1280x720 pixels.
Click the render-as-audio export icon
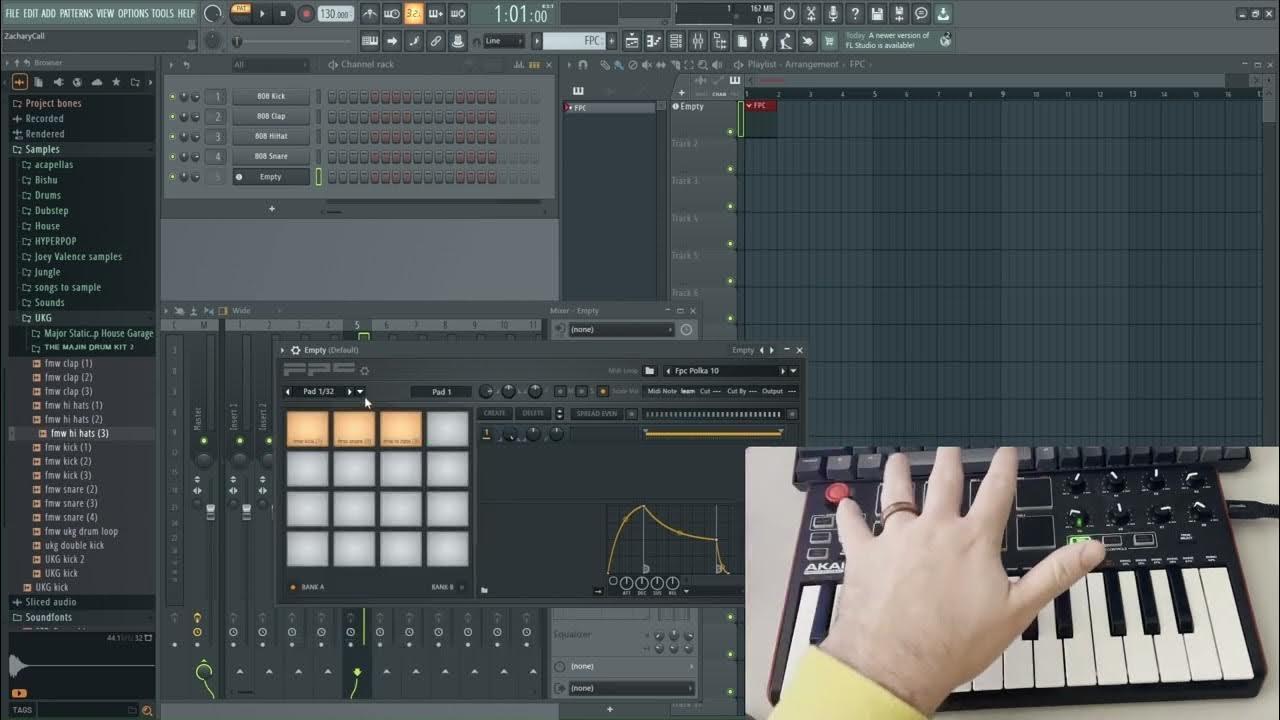[x=899, y=14]
